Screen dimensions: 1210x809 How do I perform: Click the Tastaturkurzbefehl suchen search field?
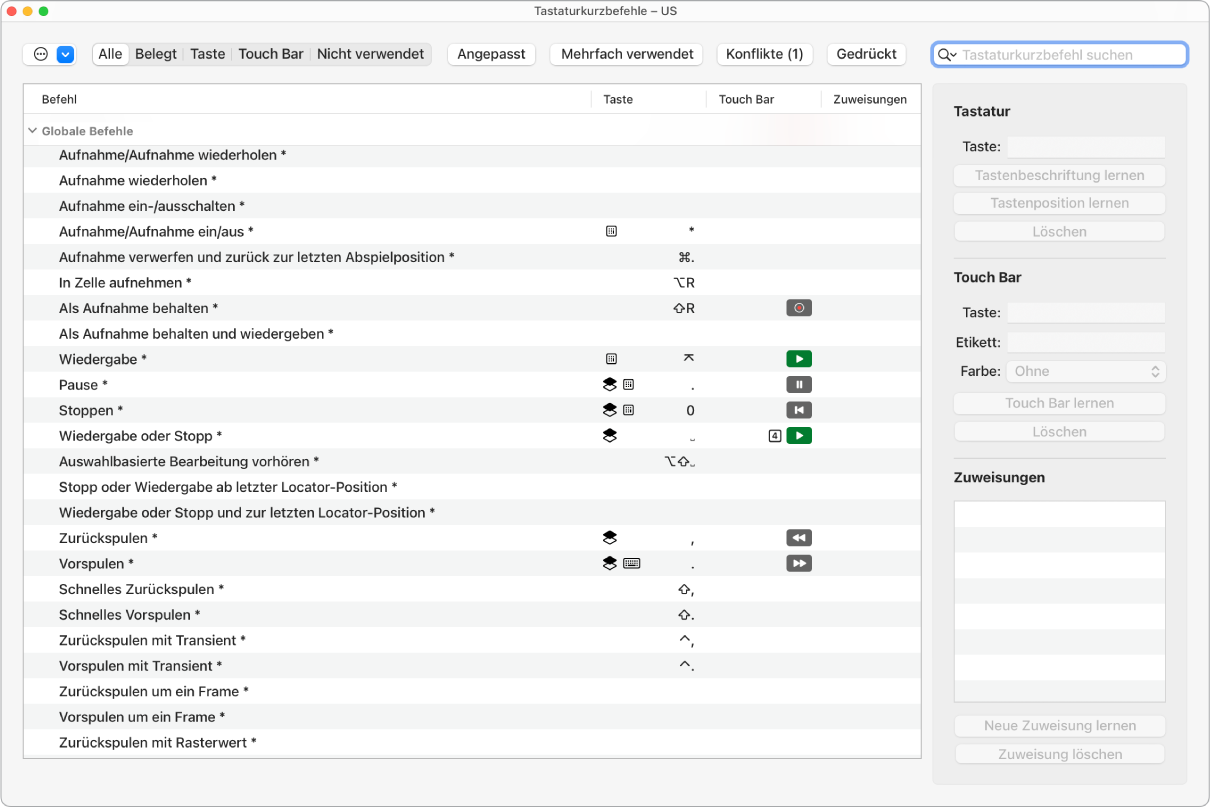[x=1070, y=55]
